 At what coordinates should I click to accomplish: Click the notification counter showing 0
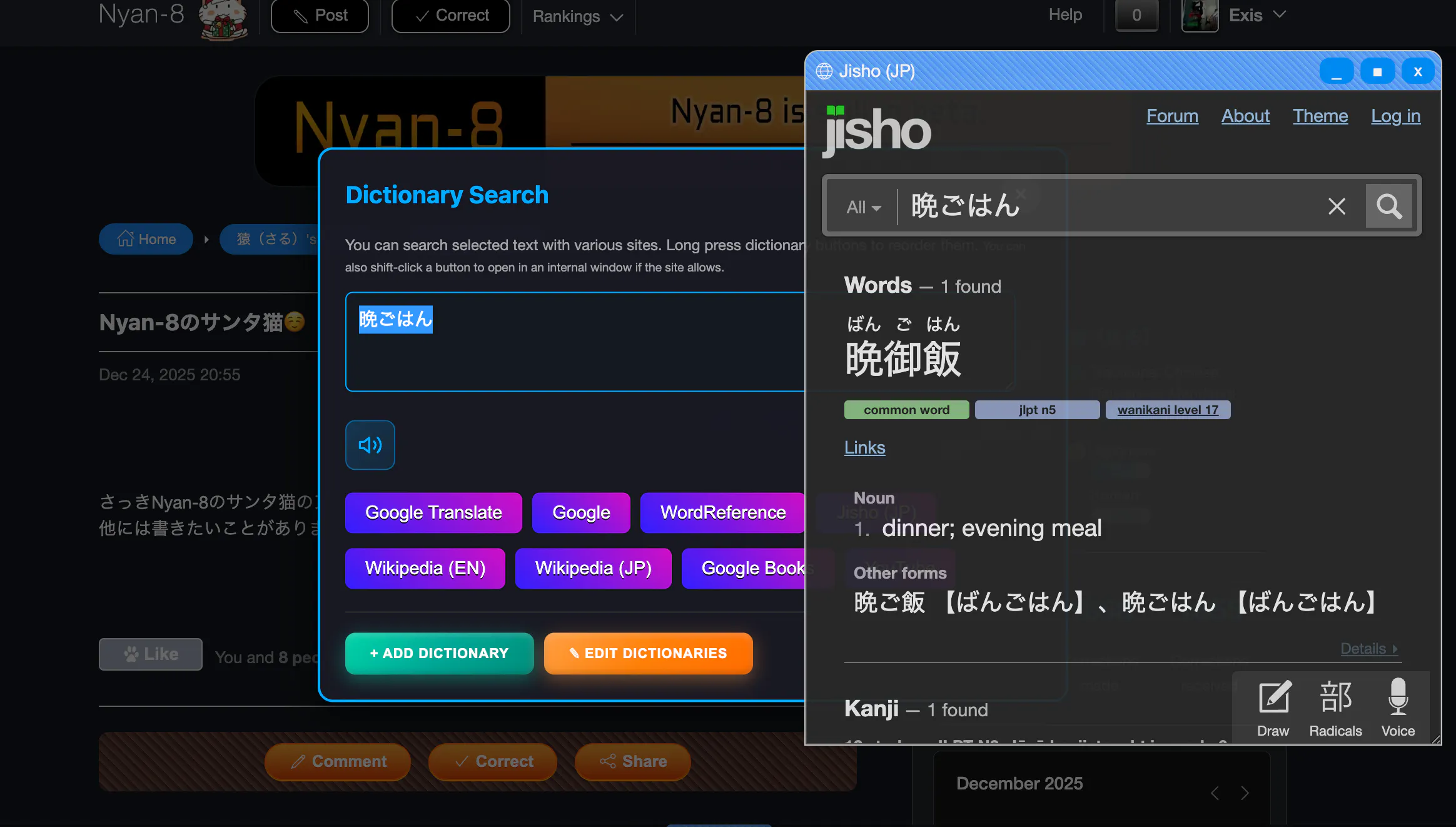(x=1136, y=15)
